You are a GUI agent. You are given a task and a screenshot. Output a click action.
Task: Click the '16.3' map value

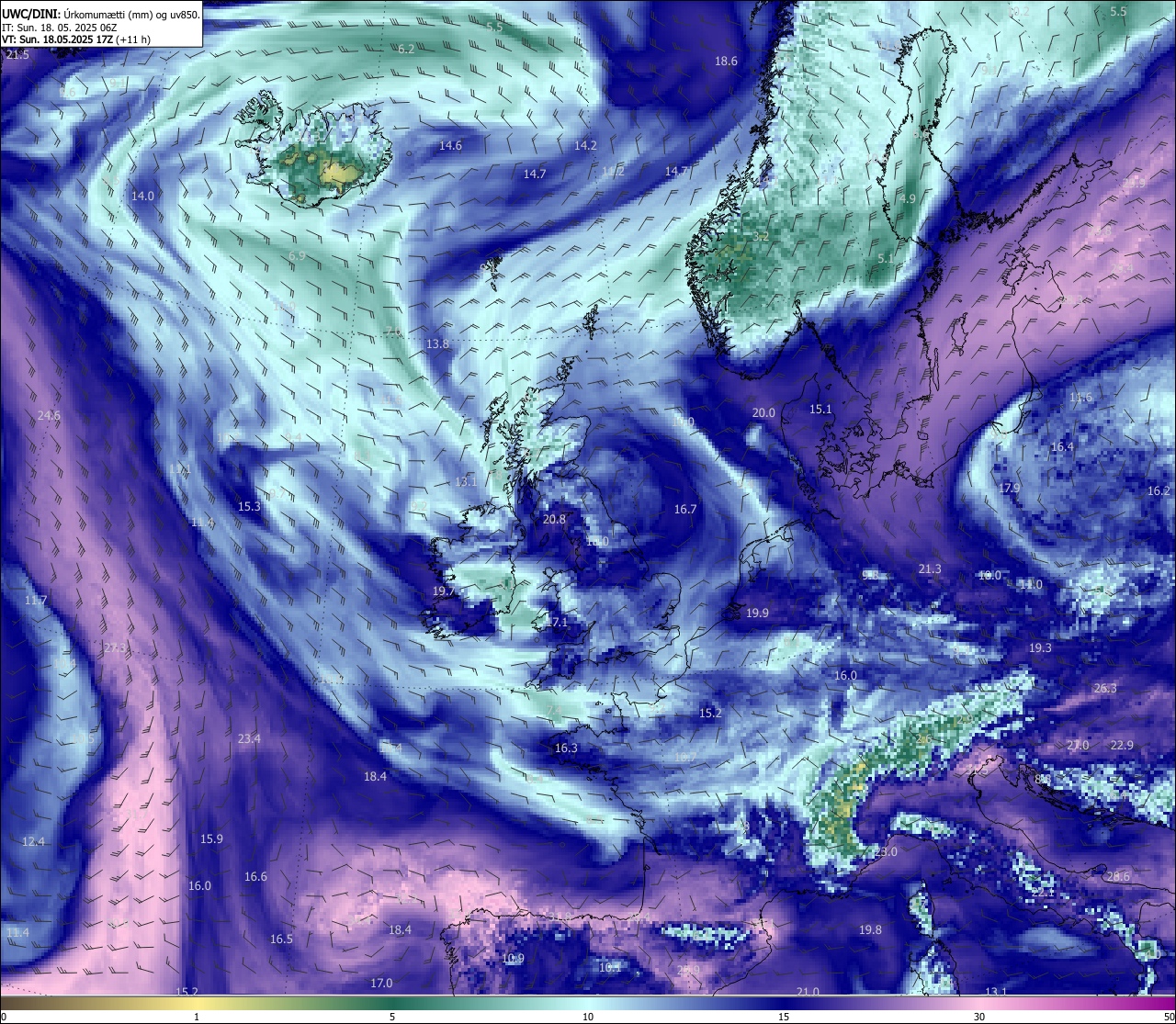pos(566,748)
